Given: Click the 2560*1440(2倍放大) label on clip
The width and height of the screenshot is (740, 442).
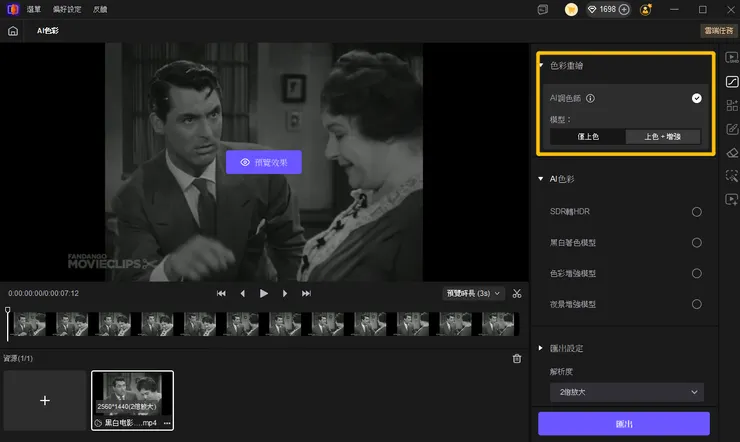Looking at the screenshot, I should pyautogui.click(x=127, y=407).
